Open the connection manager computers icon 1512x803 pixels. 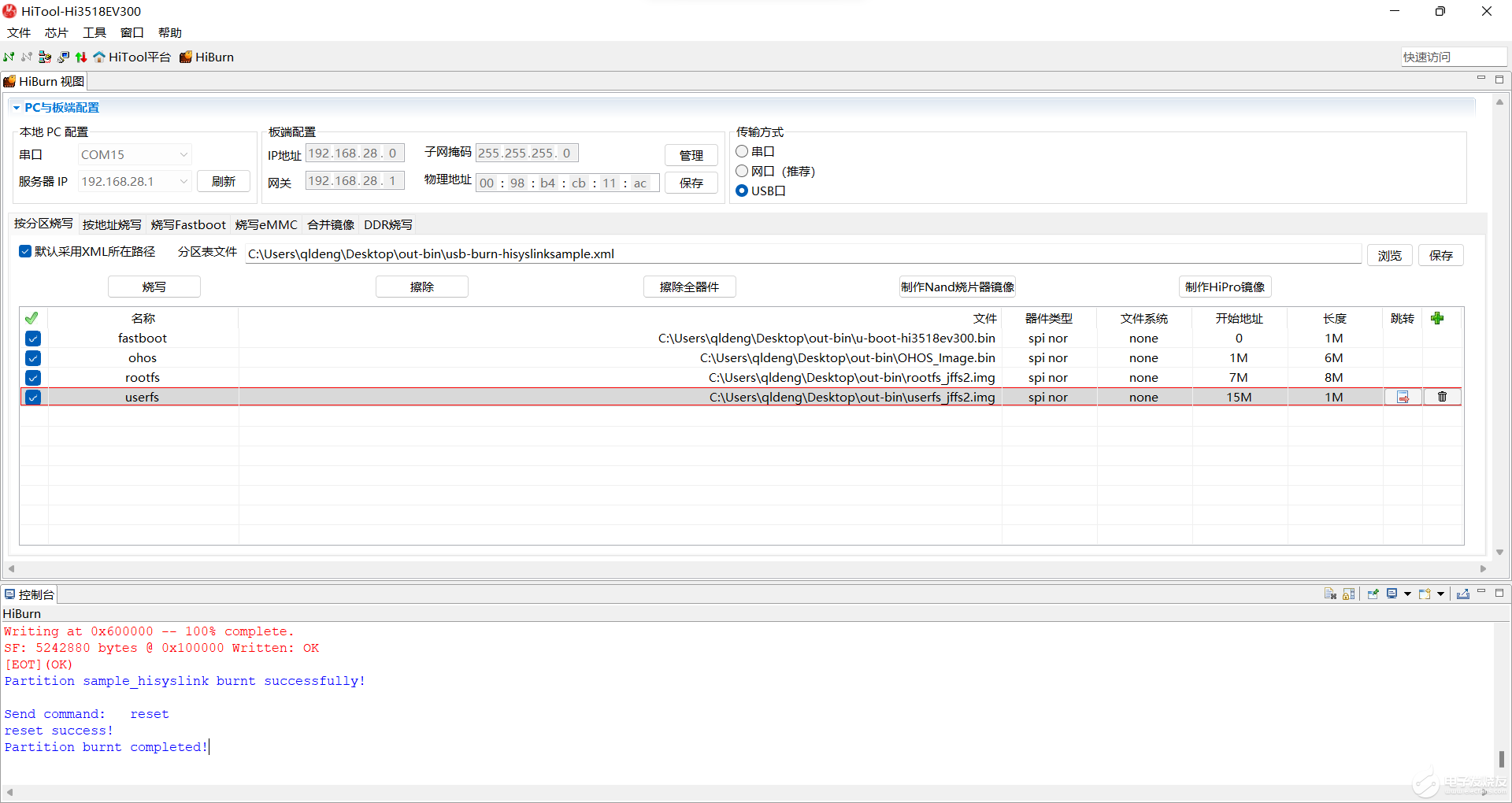(45, 57)
